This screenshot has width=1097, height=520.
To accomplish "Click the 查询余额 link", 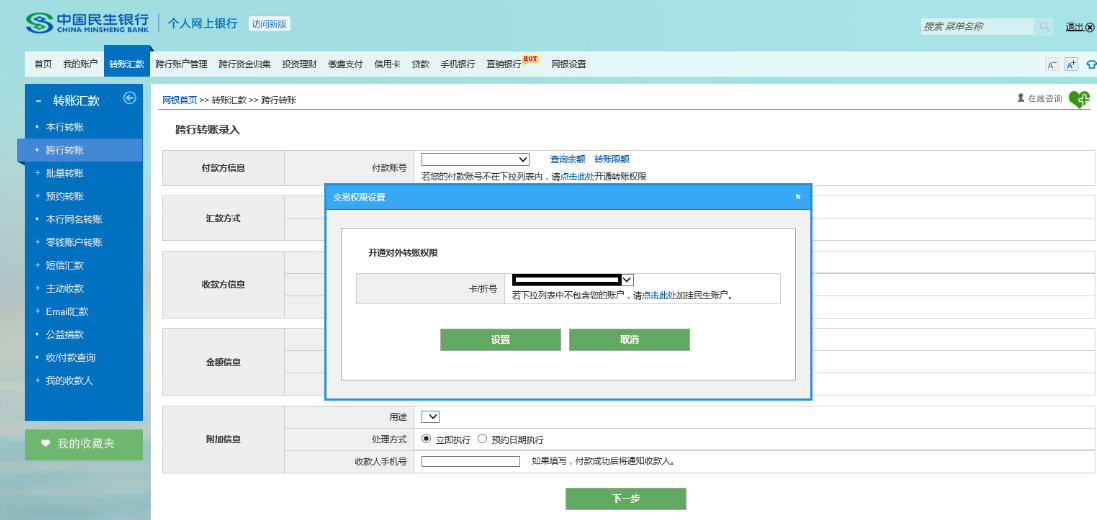I will click(x=567, y=159).
